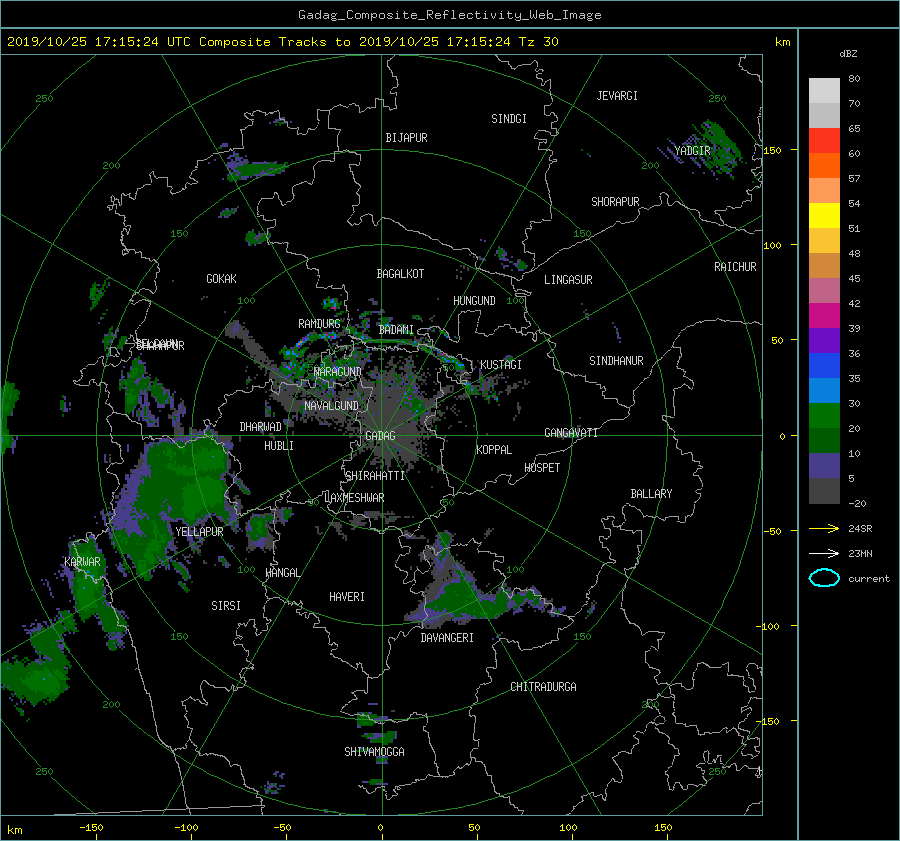Viewport: 900px width, 841px height.
Task: Click the LINGASUR label
Action: (568, 280)
